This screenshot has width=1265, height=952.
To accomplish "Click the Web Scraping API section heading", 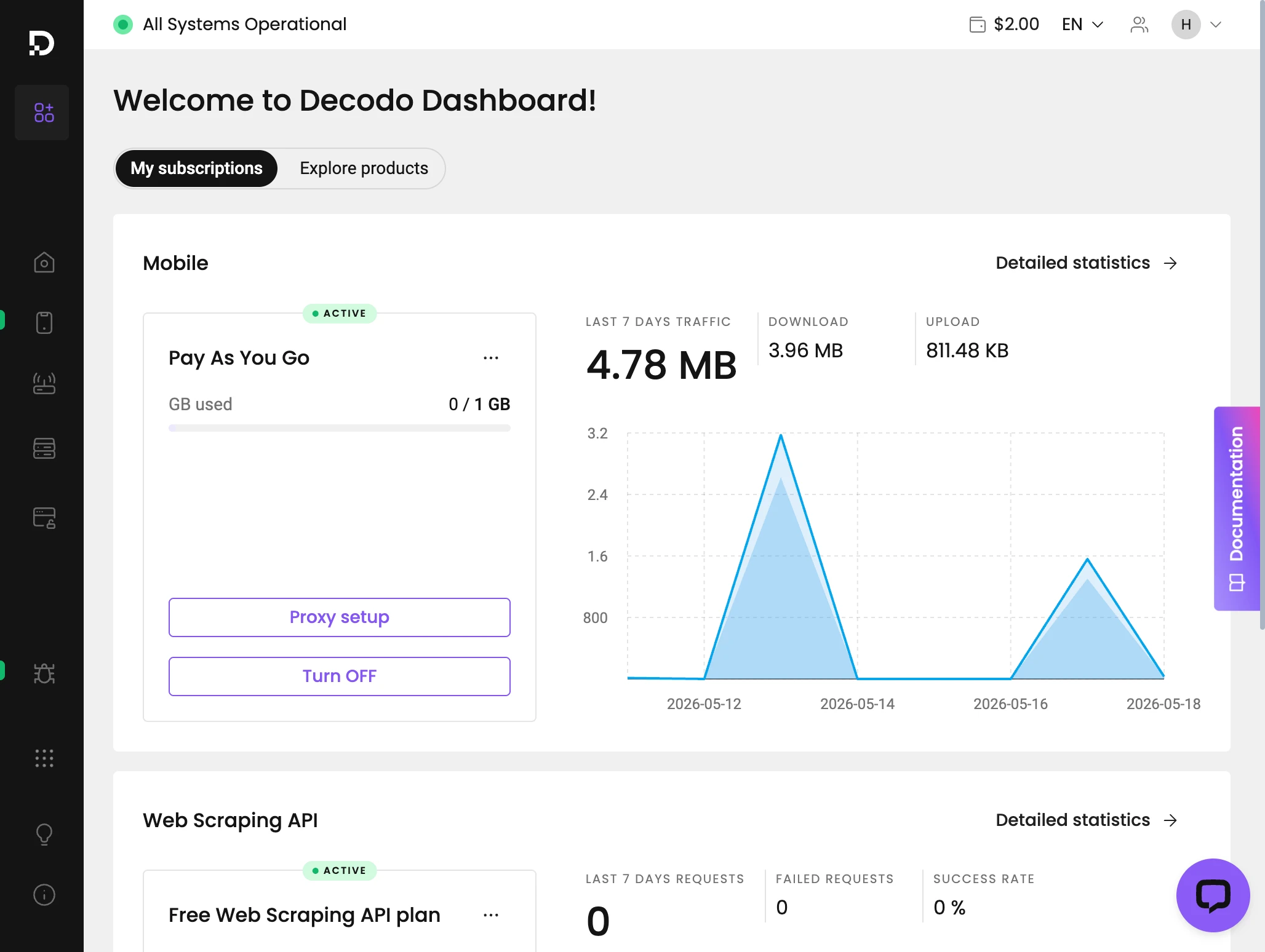I will [230, 820].
